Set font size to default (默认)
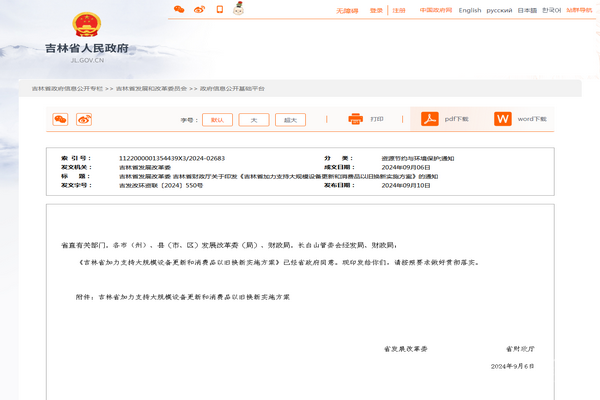This screenshot has width=600, height=400. (x=217, y=120)
